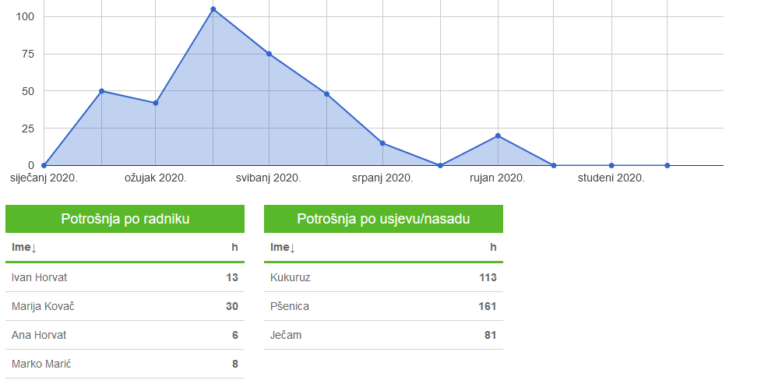Click the Marko Marić row name
This screenshot has width=768, height=384.
(41, 364)
